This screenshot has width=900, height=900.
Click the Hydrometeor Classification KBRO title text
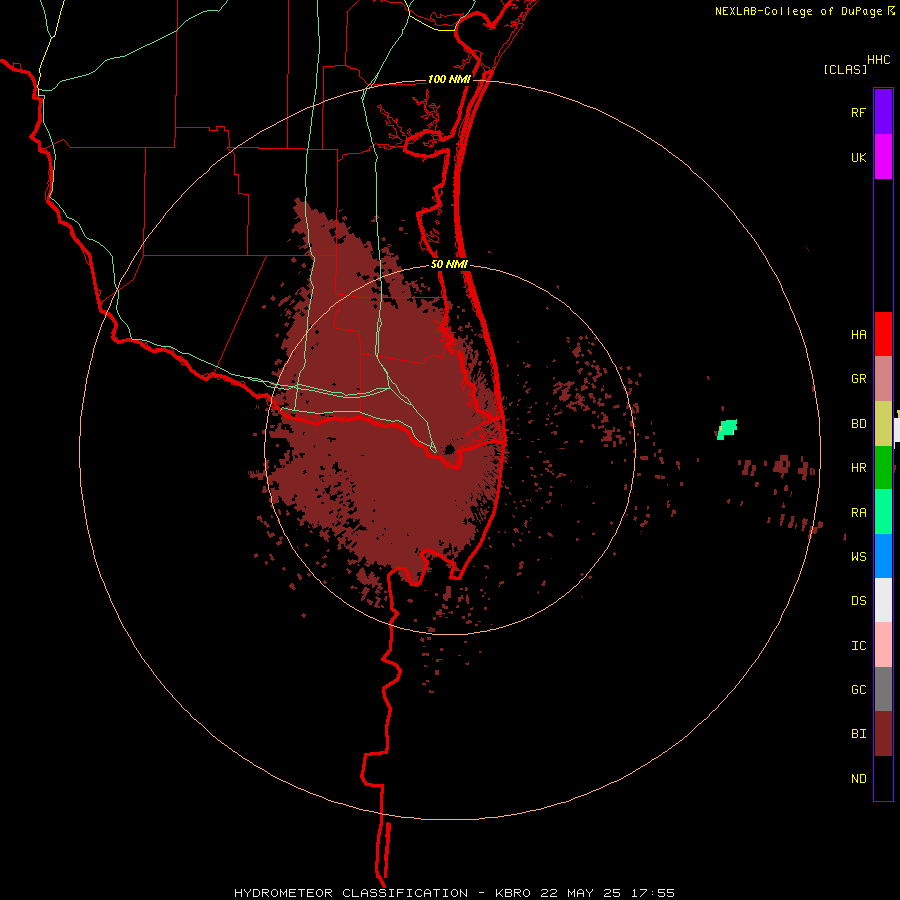[454, 893]
